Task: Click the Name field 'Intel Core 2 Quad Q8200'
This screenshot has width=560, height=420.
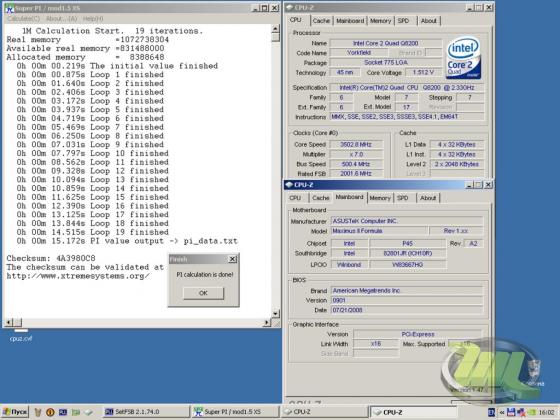Action: click(x=385, y=43)
